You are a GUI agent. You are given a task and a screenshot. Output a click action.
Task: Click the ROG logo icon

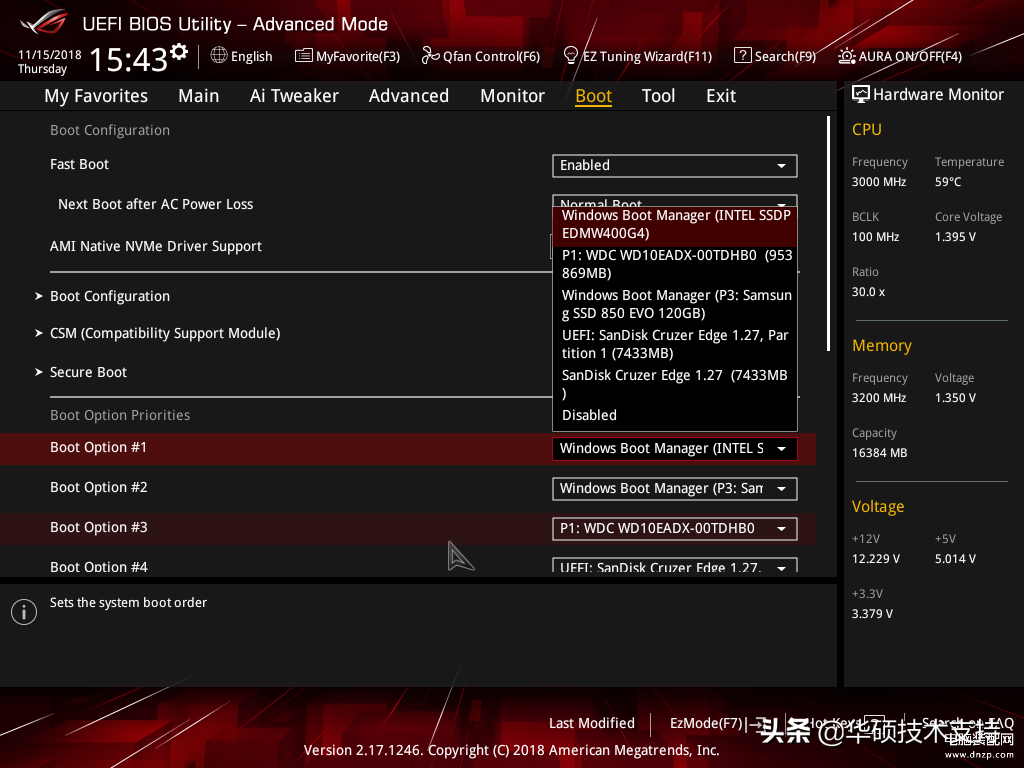pyautogui.click(x=44, y=22)
